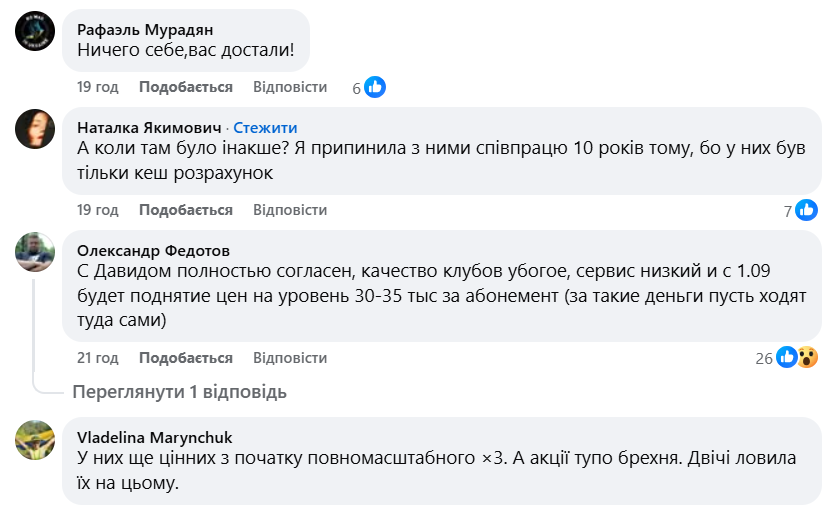Click Vladelina Marynchuk's profile avatar
The image size is (836, 505).
coord(35,439)
